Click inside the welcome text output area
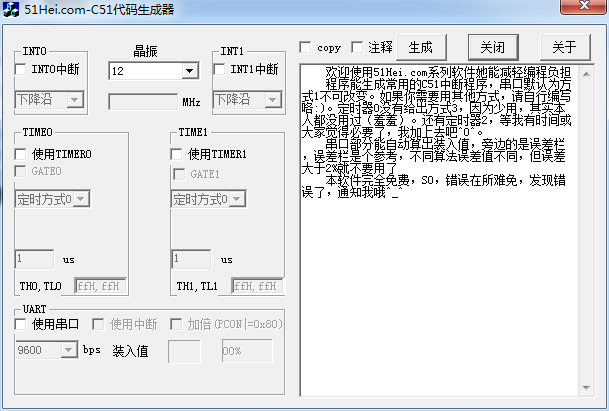This screenshot has height=411, width=609. (440, 231)
